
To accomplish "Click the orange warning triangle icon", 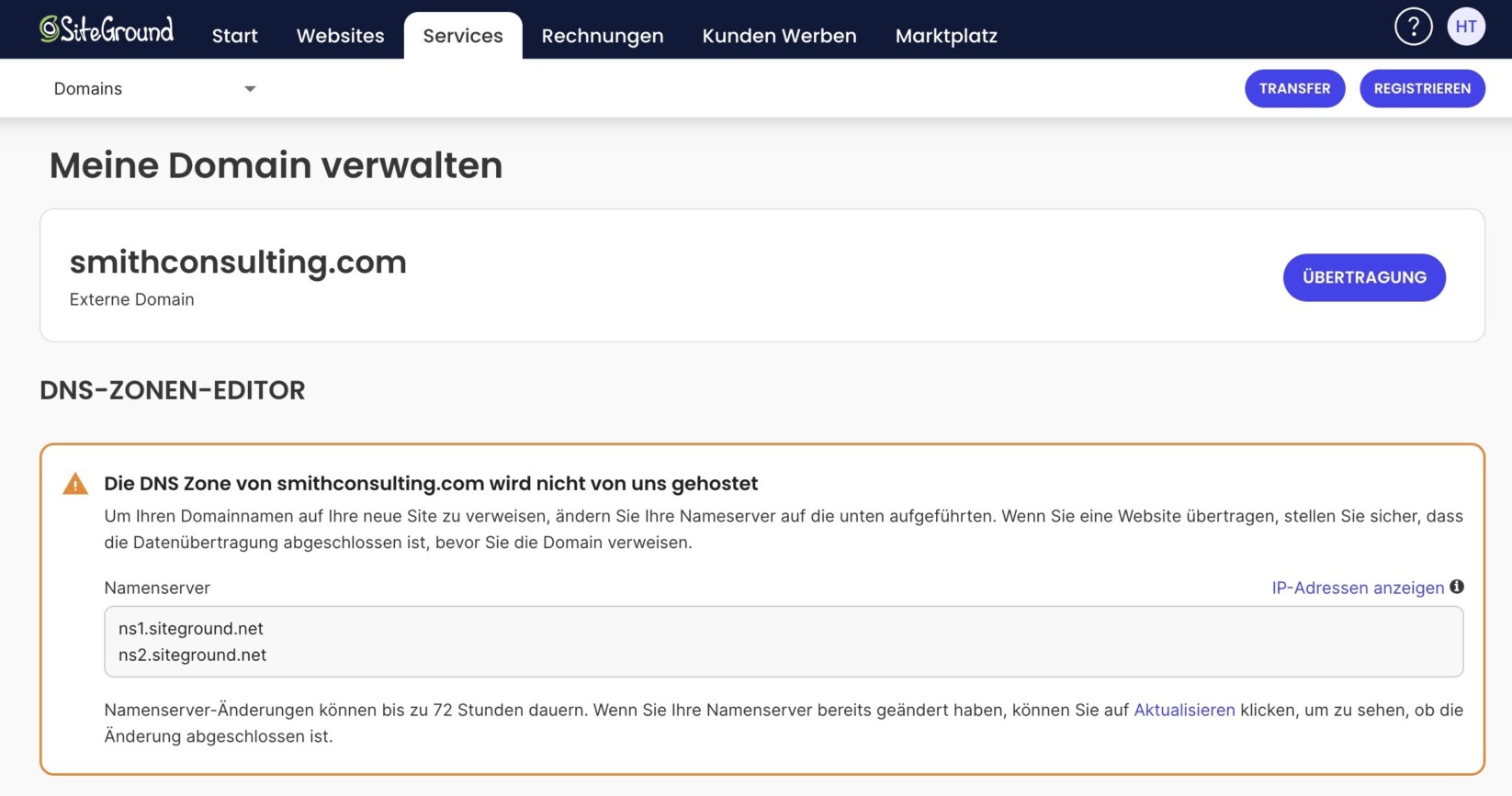I will coord(75,484).
